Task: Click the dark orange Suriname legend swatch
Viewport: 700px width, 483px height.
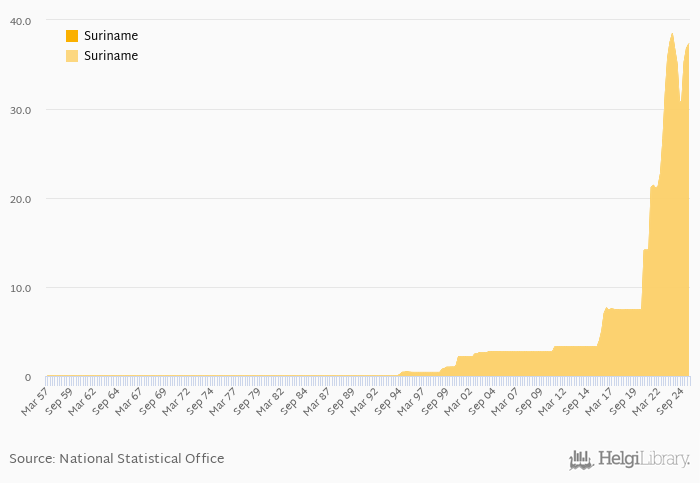Action: coord(72,36)
